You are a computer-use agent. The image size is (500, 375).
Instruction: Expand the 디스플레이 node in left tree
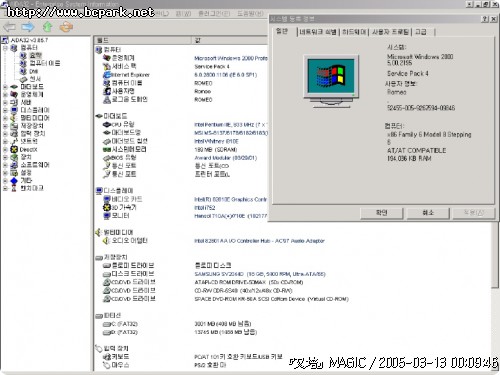(x=5, y=110)
